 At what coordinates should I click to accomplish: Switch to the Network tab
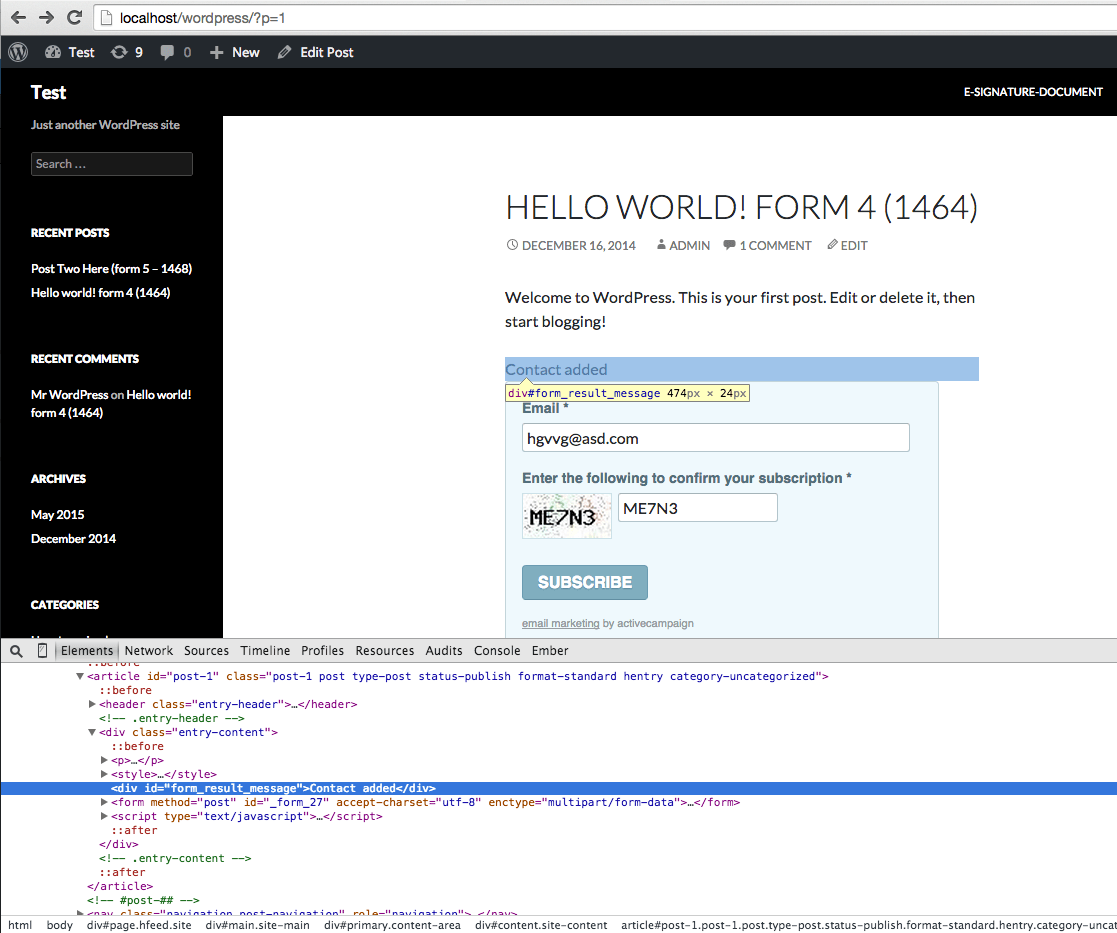(149, 651)
